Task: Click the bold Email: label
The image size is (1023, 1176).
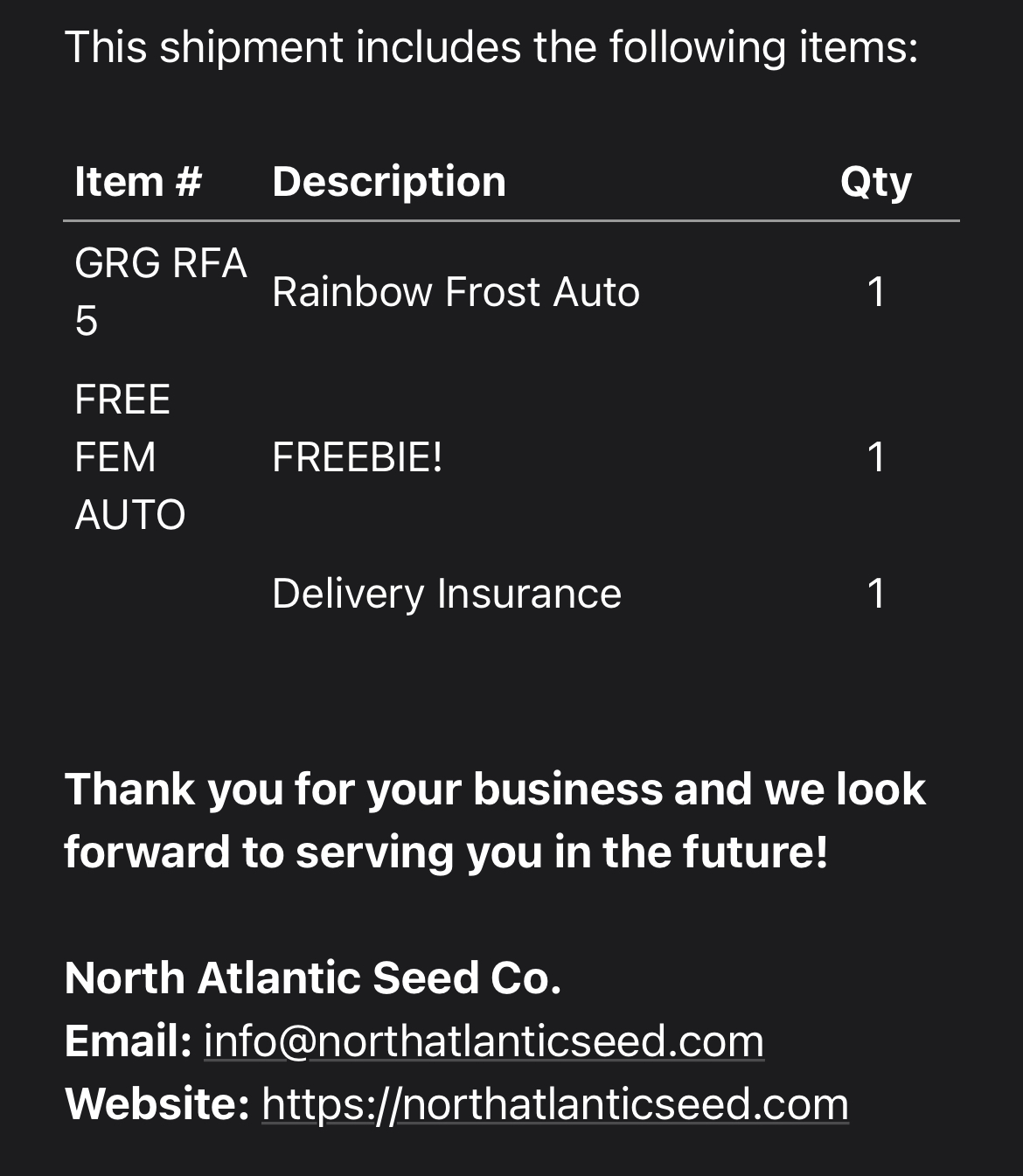Action: click(x=129, y=1041)
